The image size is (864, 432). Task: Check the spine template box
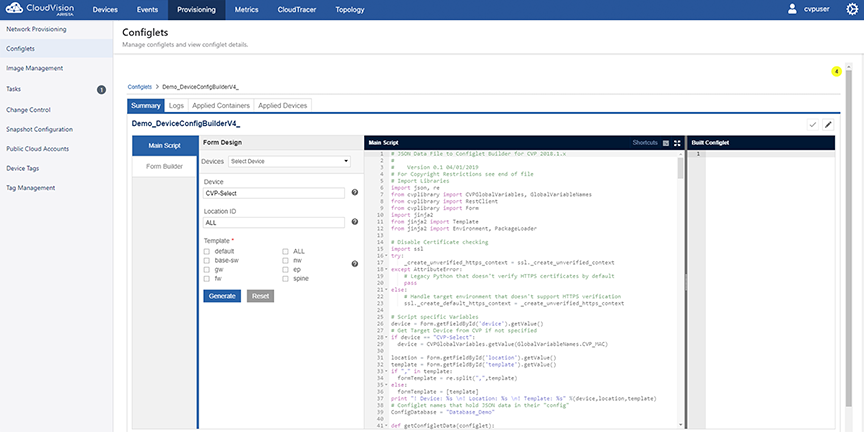285,279
